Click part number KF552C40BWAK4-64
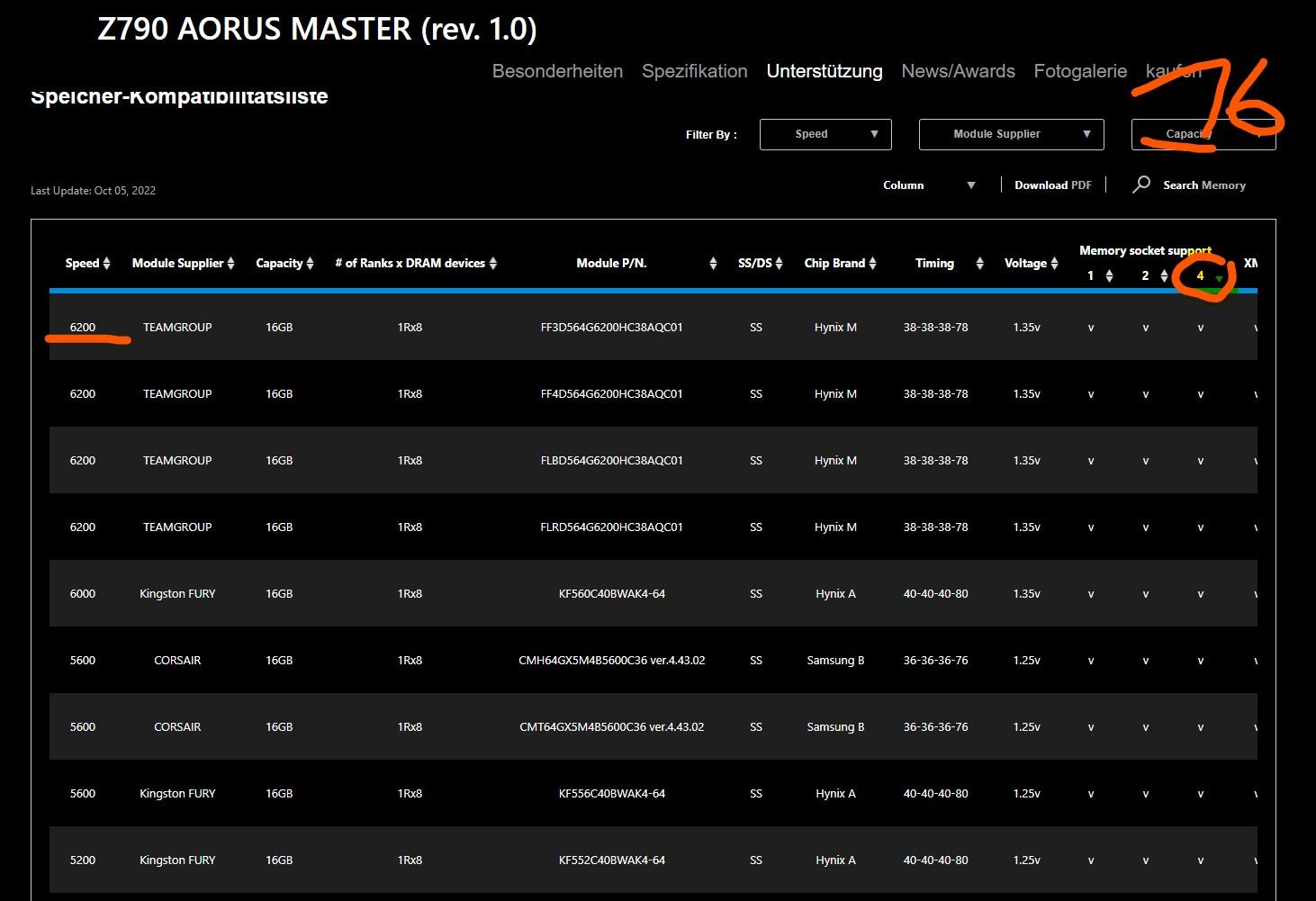Screen dimensions: 1316x901 click(x=612, y=860)
